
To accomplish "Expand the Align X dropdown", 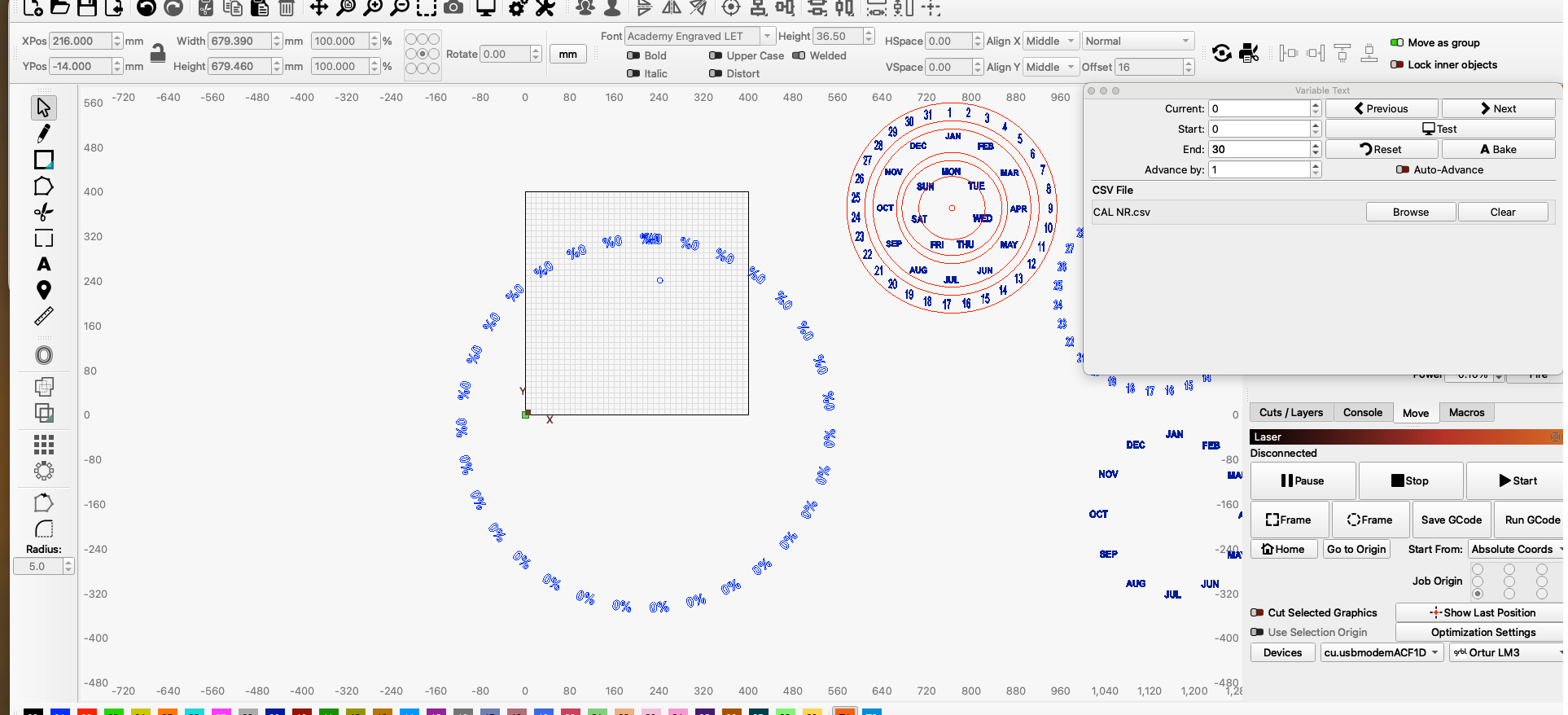I will tap(1050, 41).
